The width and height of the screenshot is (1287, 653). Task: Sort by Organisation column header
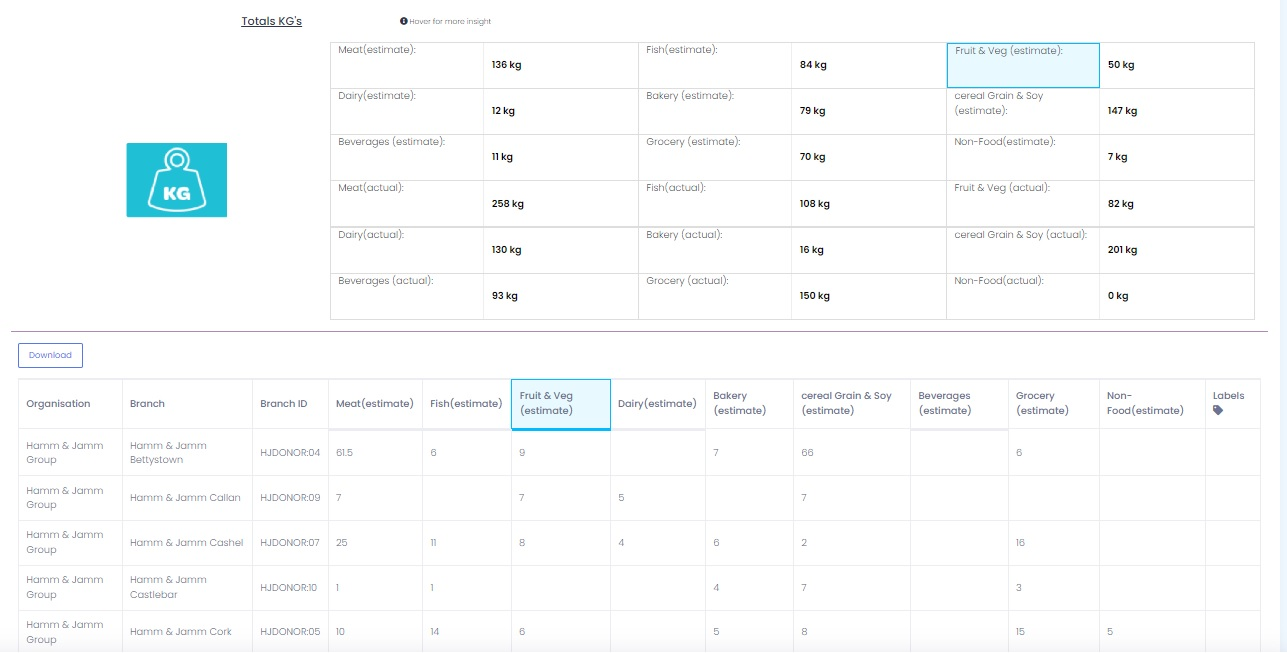(58, 404)
